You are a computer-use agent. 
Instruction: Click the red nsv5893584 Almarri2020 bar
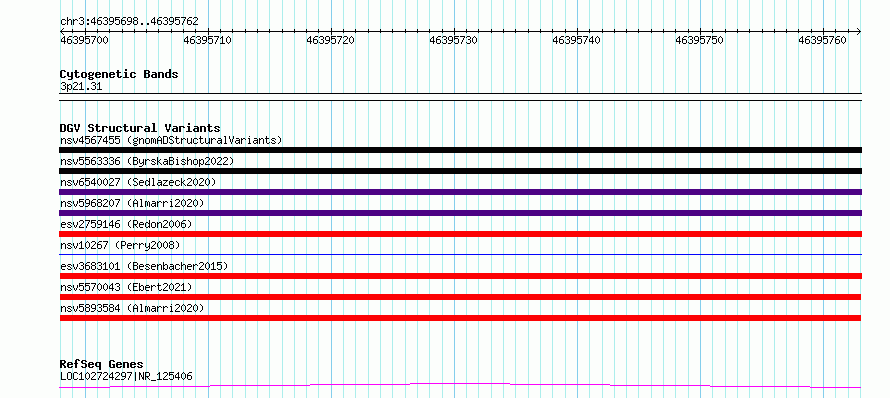point(460,318)
